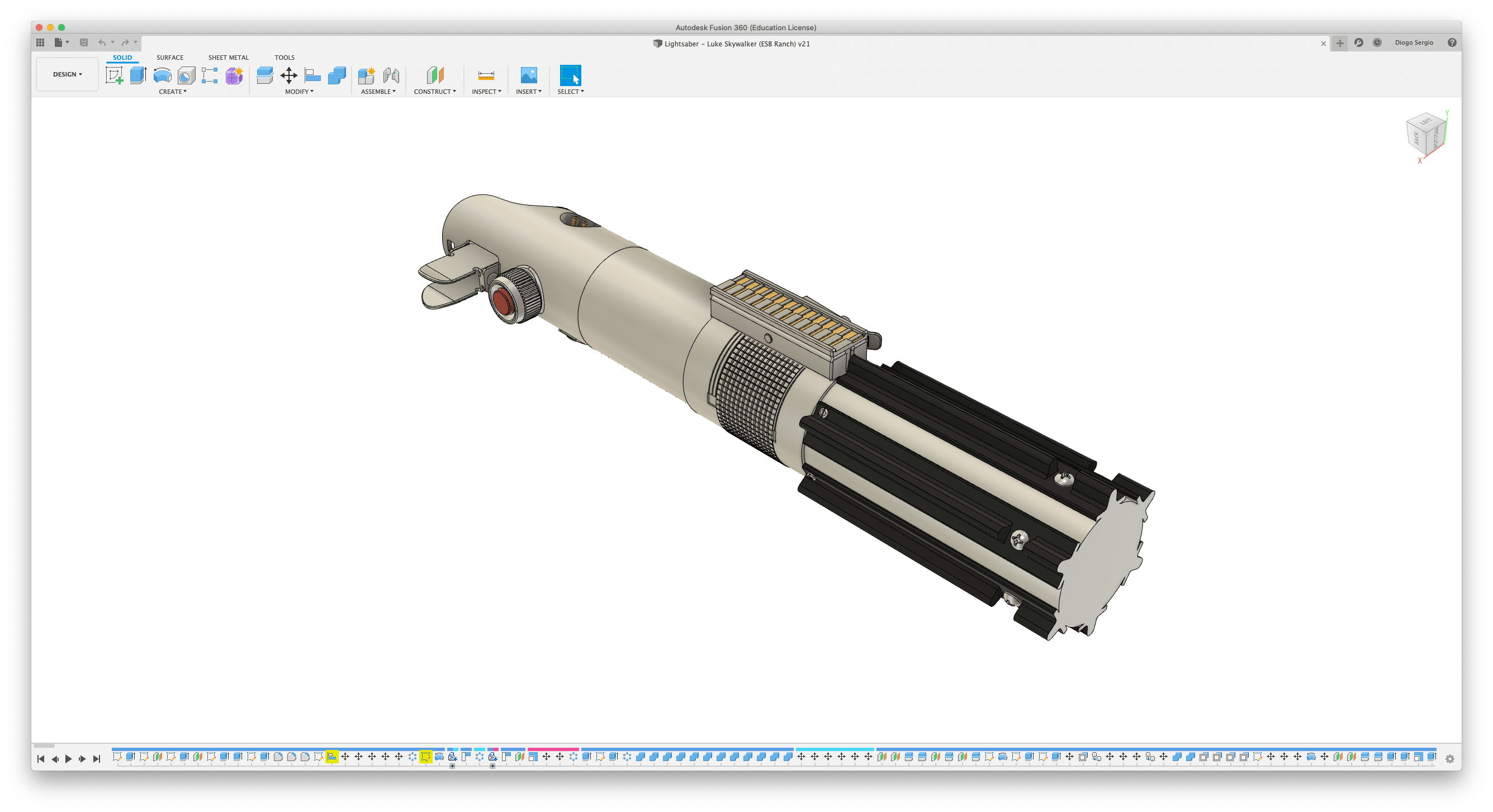Select the first sketch feature in timeline
Viewport: 1493px width, 812px height.
[117, 757]
